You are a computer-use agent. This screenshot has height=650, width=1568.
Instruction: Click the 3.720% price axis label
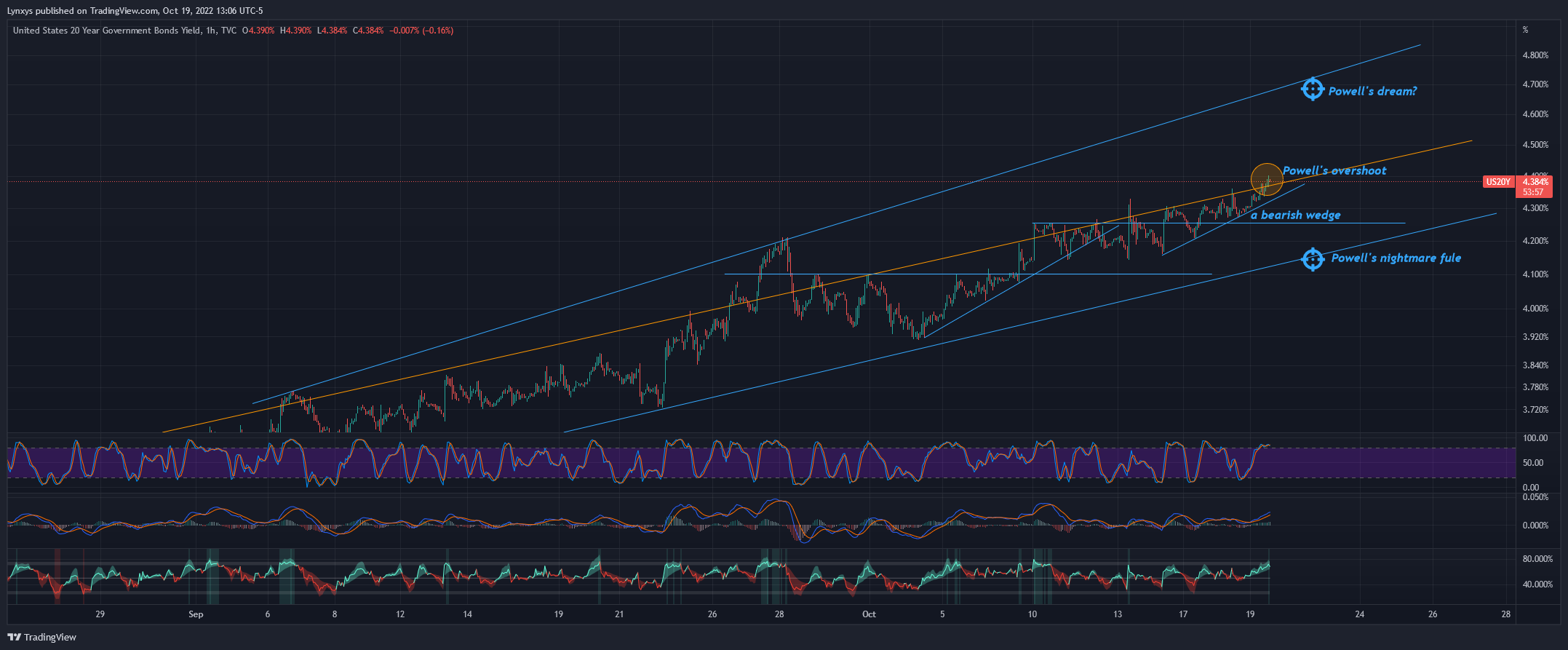click(x=1535, y=410)
